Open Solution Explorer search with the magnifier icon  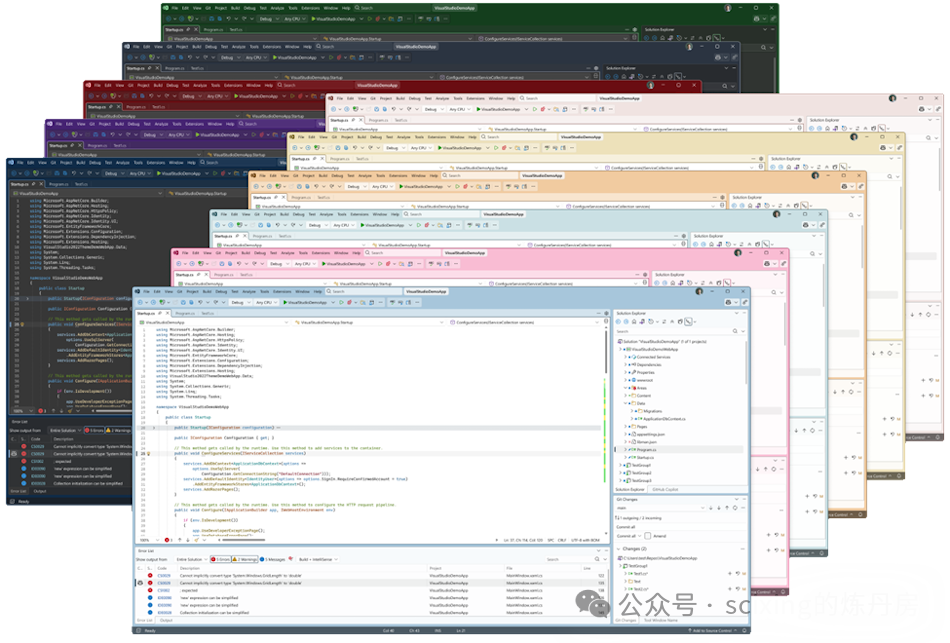click(733, 331)
